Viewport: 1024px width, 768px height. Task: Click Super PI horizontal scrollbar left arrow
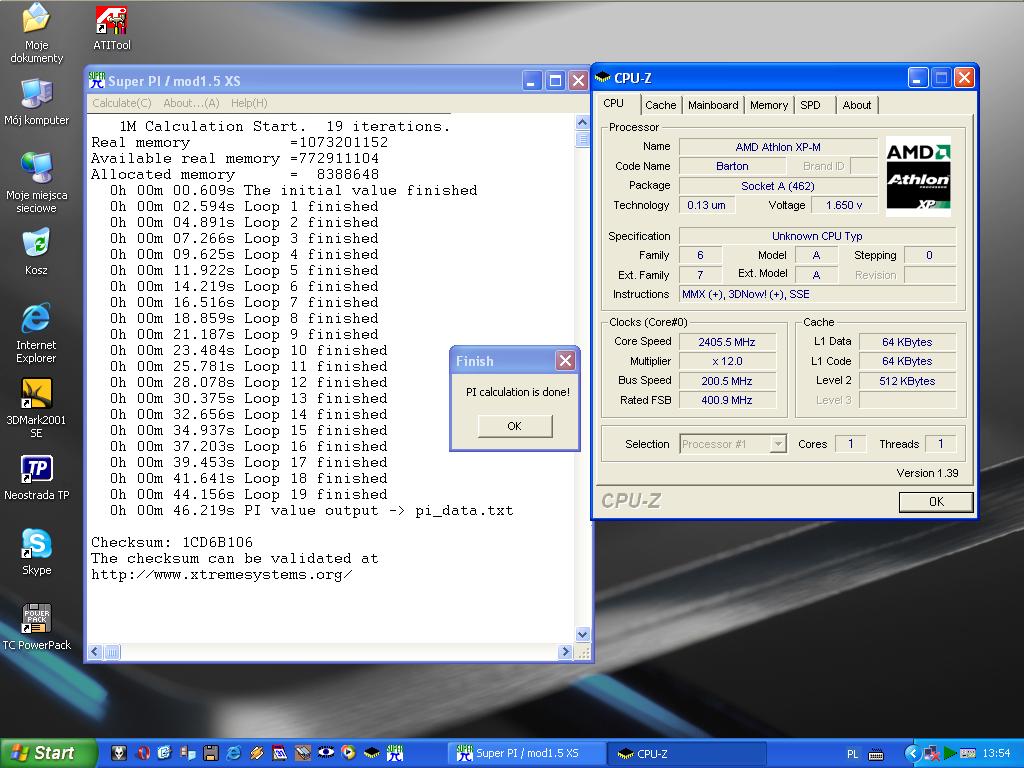click(95, 652)
